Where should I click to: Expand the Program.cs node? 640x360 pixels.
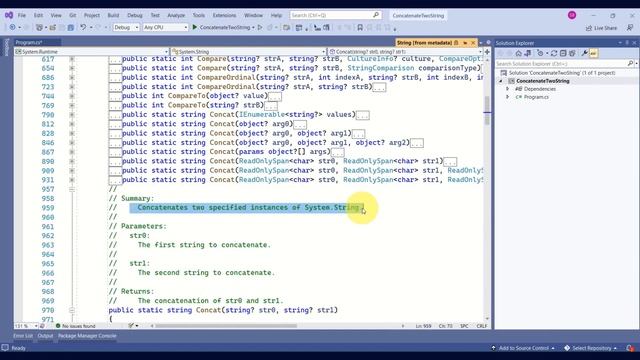[508, 97]
